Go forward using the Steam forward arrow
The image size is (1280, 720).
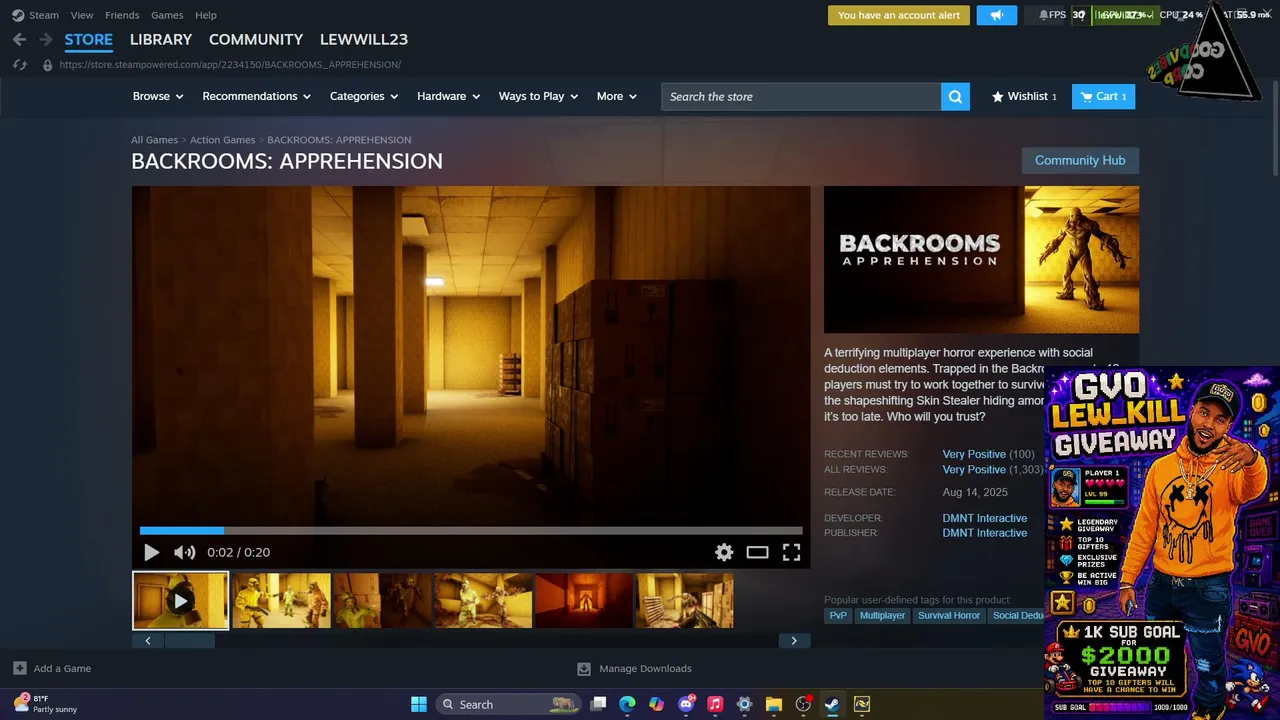[45, 40]
